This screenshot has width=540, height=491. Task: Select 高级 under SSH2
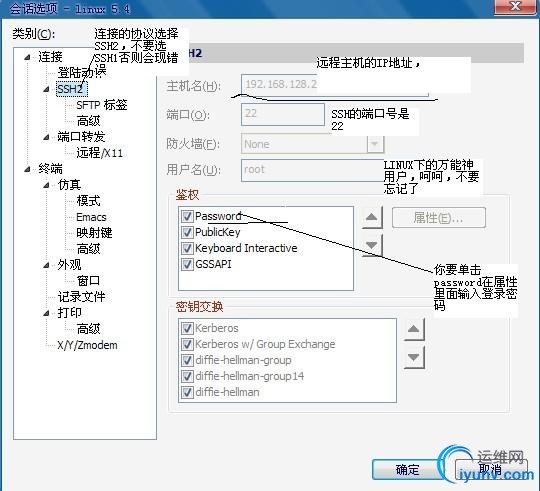(89, 121)
